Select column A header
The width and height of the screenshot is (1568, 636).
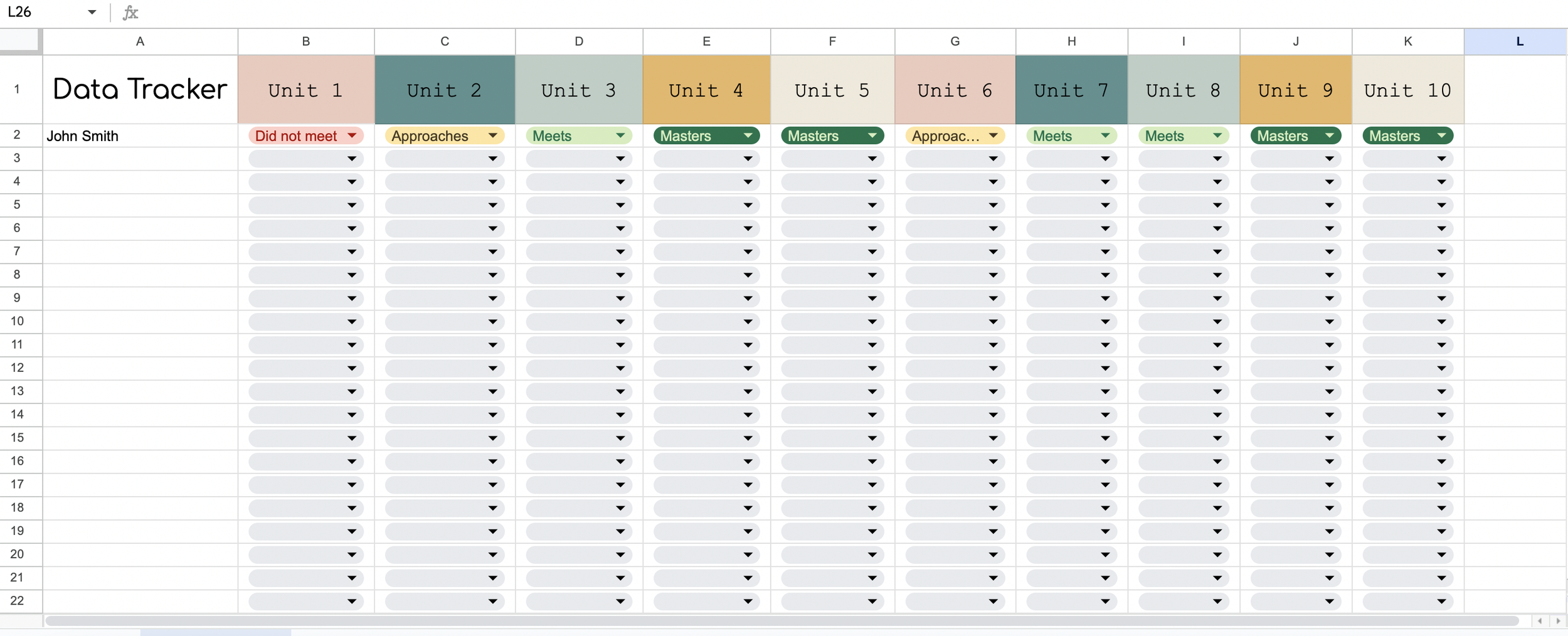[140, 41]
